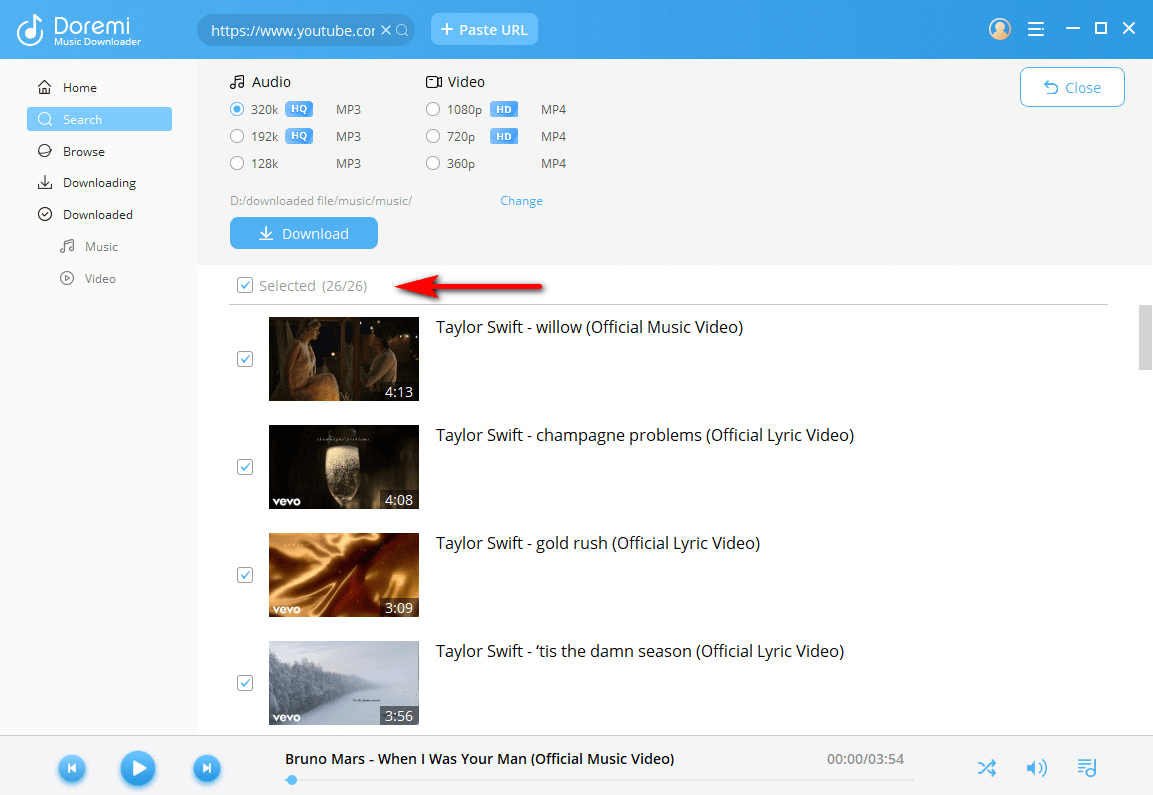Click the playback progress slider
Viewport: 1153px width, 795px height.
point(600,779)
